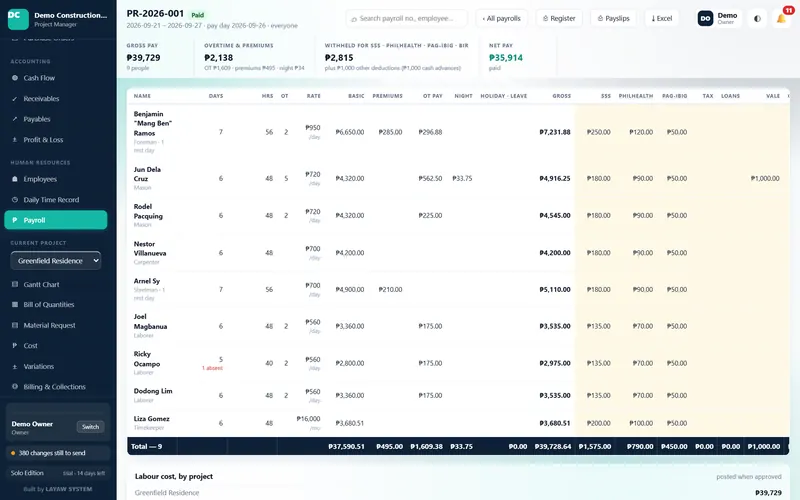Open the Demo Owner profile menu
Viewport: 800px width, 500px height.
pyautogui.click(x=719, y=18)
